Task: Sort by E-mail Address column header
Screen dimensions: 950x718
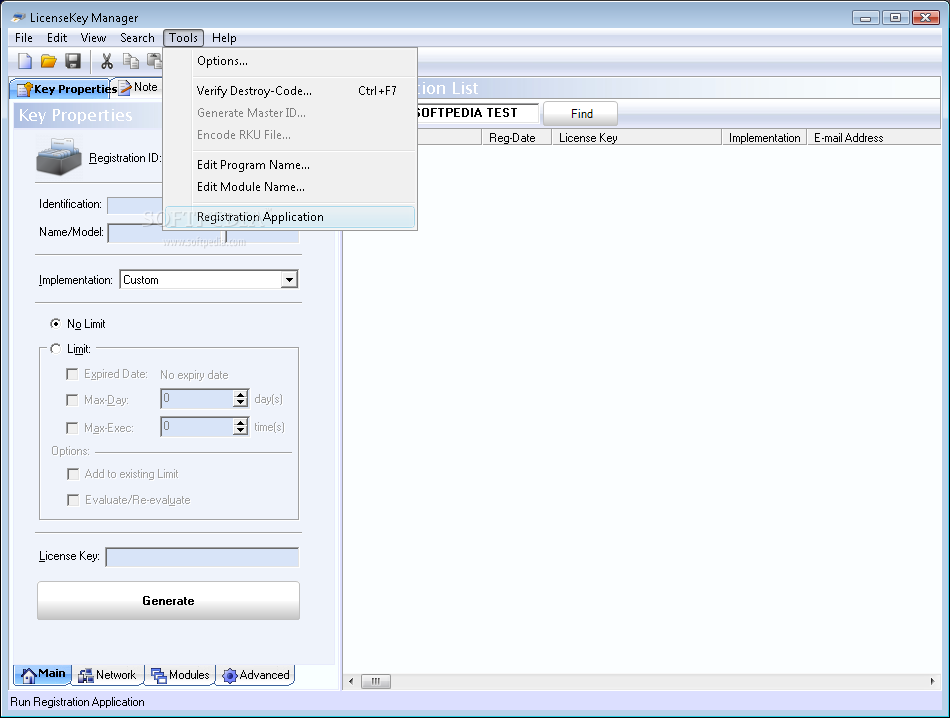Action: tap(874, 138)
